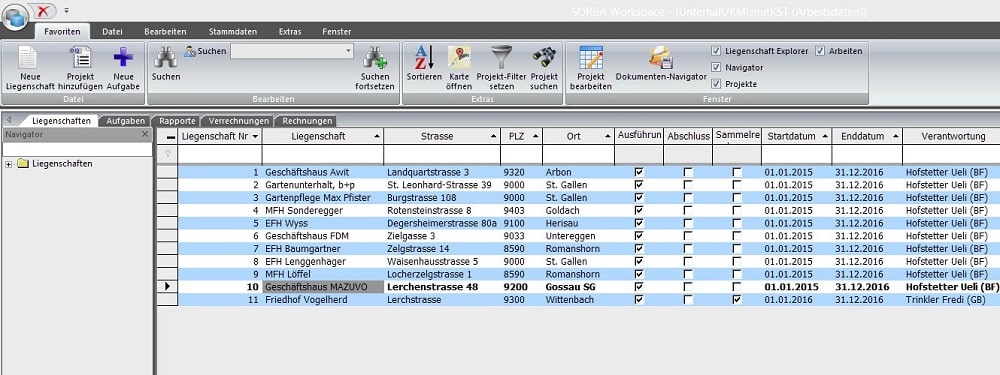
Task: Toggle the Projekte window checkbox
Action: click(716, 84)
